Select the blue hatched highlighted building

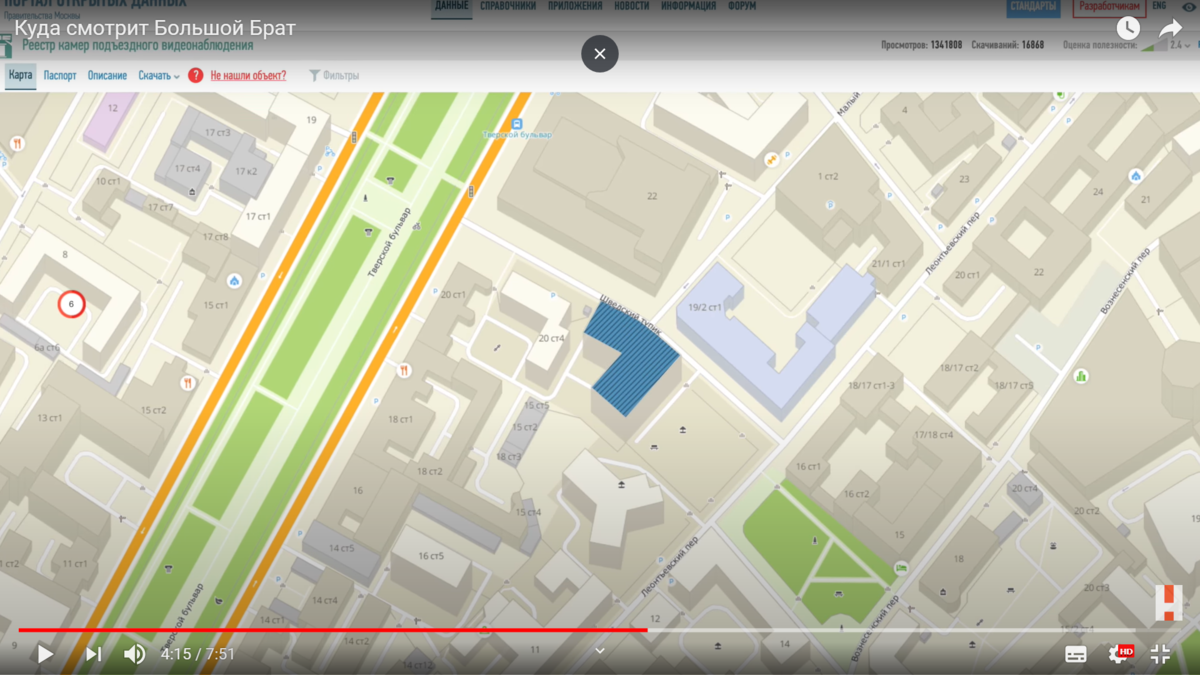coord(630,358)
